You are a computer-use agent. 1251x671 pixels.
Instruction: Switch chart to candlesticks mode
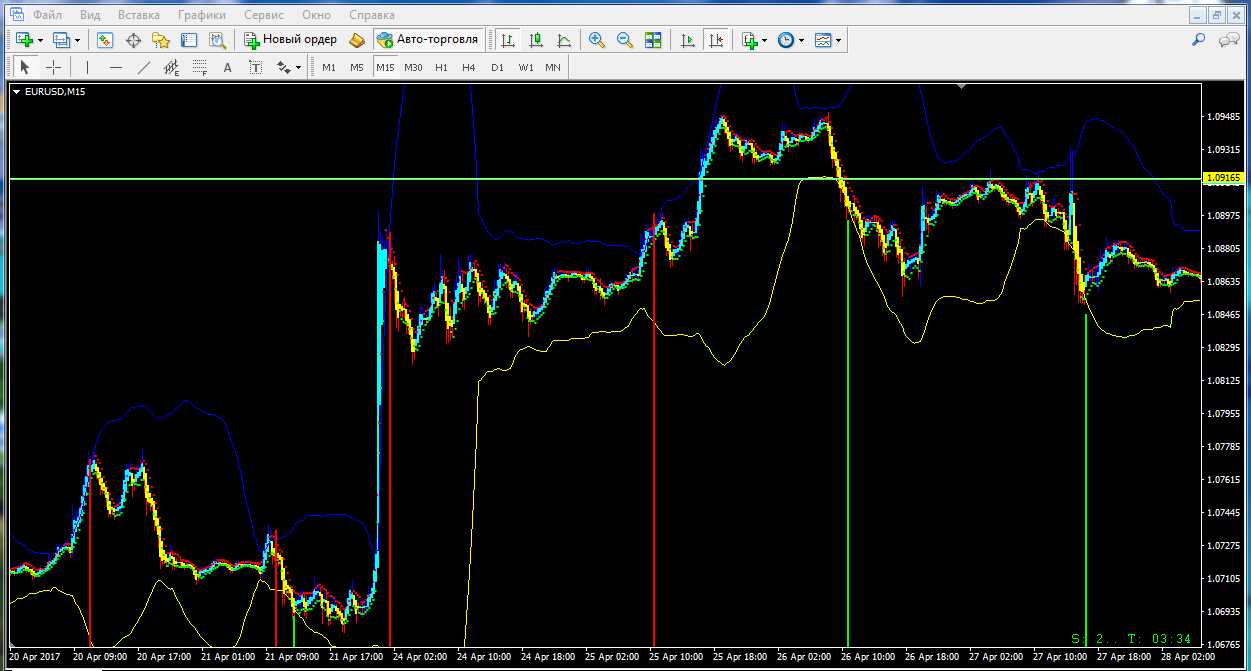[536, 40]
